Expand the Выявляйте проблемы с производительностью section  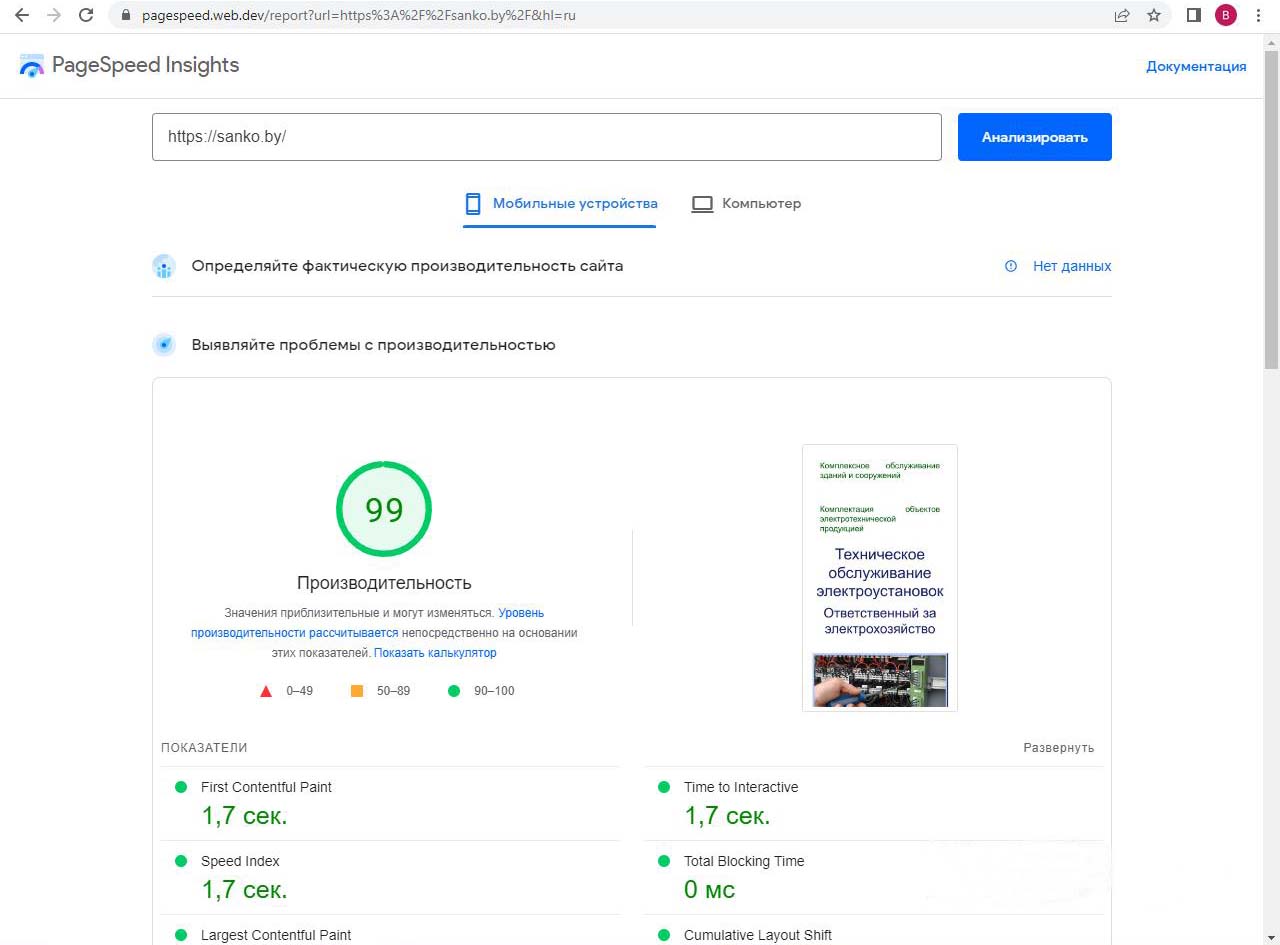point(373,345)
